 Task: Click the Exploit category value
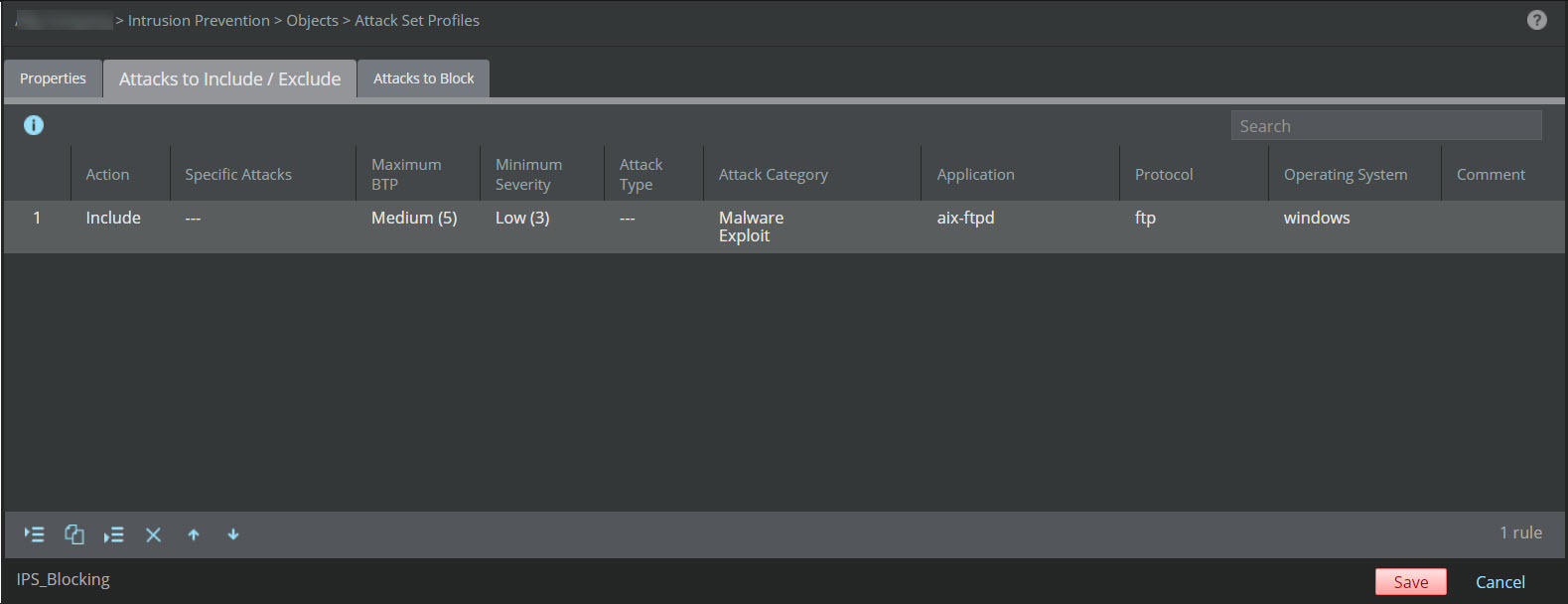(x=744, y=235)
